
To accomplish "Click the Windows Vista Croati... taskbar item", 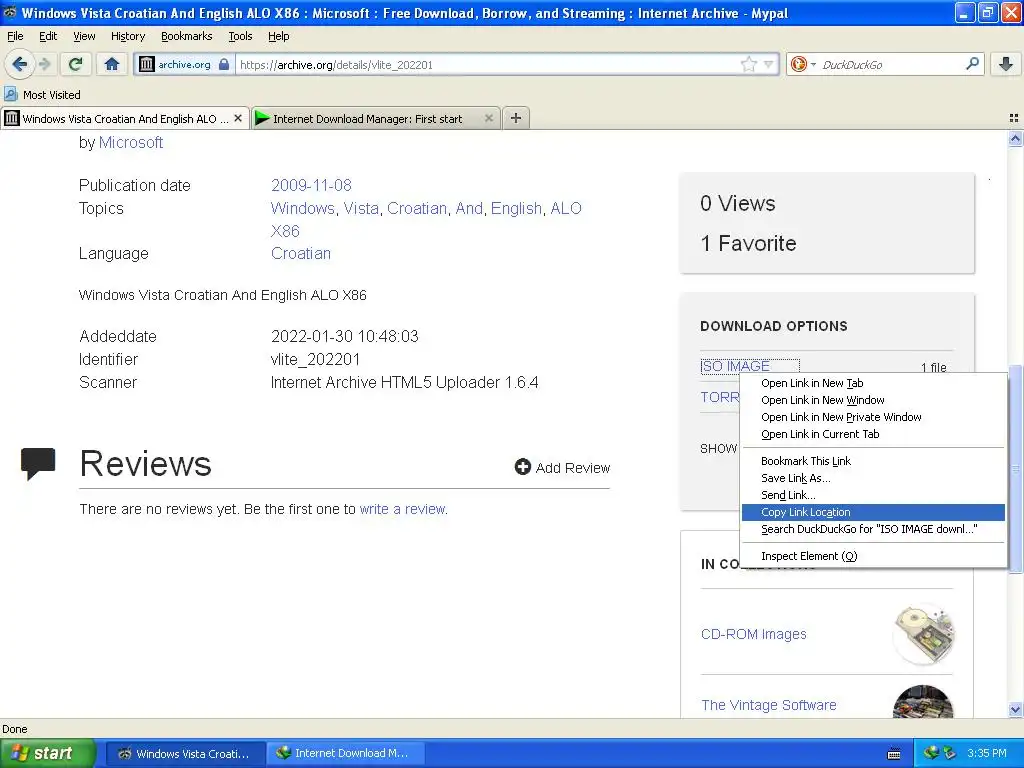I will tap(185, 753).
